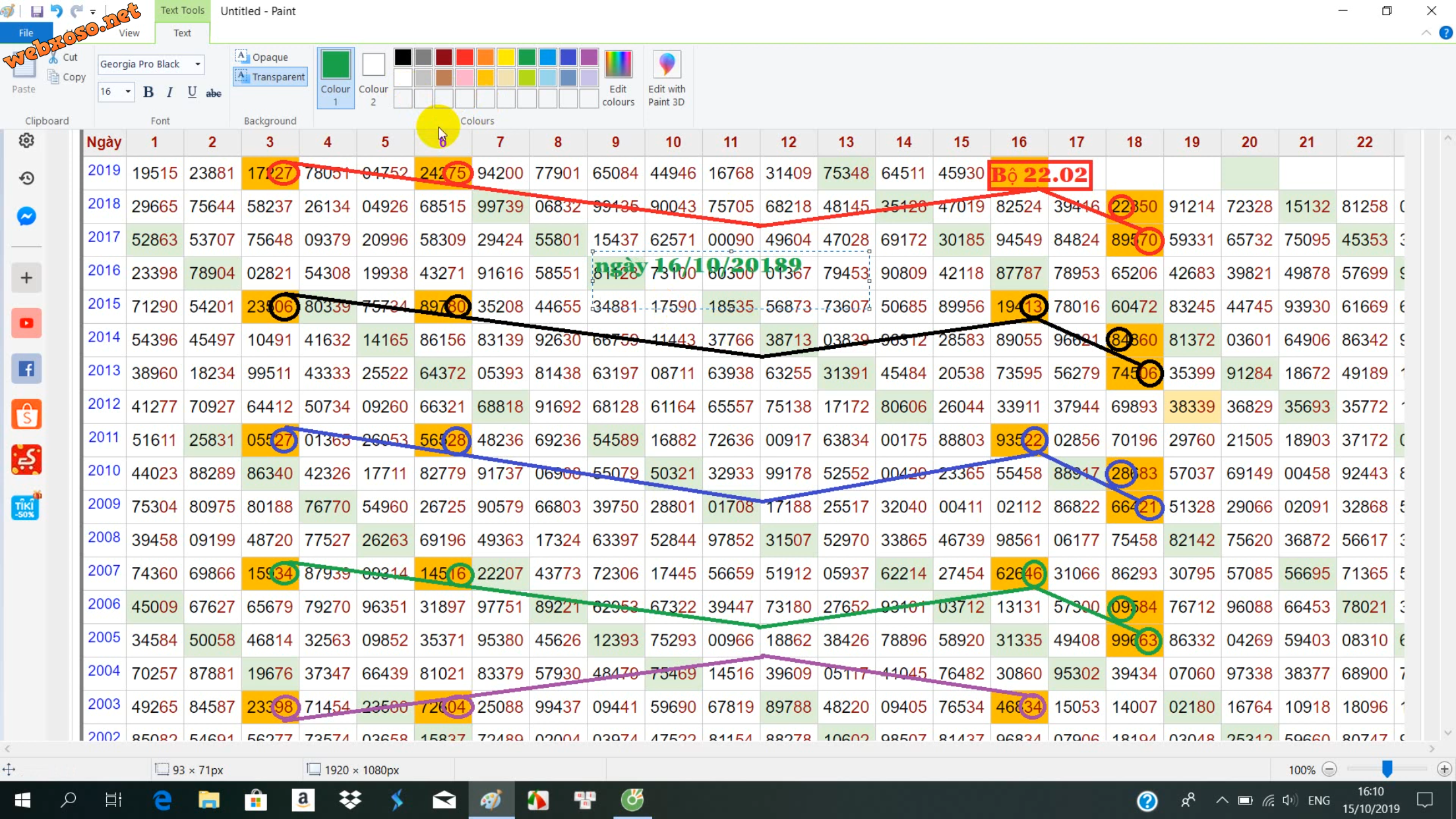Open the notification Action Center
Image resolution: width=1456 pixels, height=819 pixels.
1425,801
